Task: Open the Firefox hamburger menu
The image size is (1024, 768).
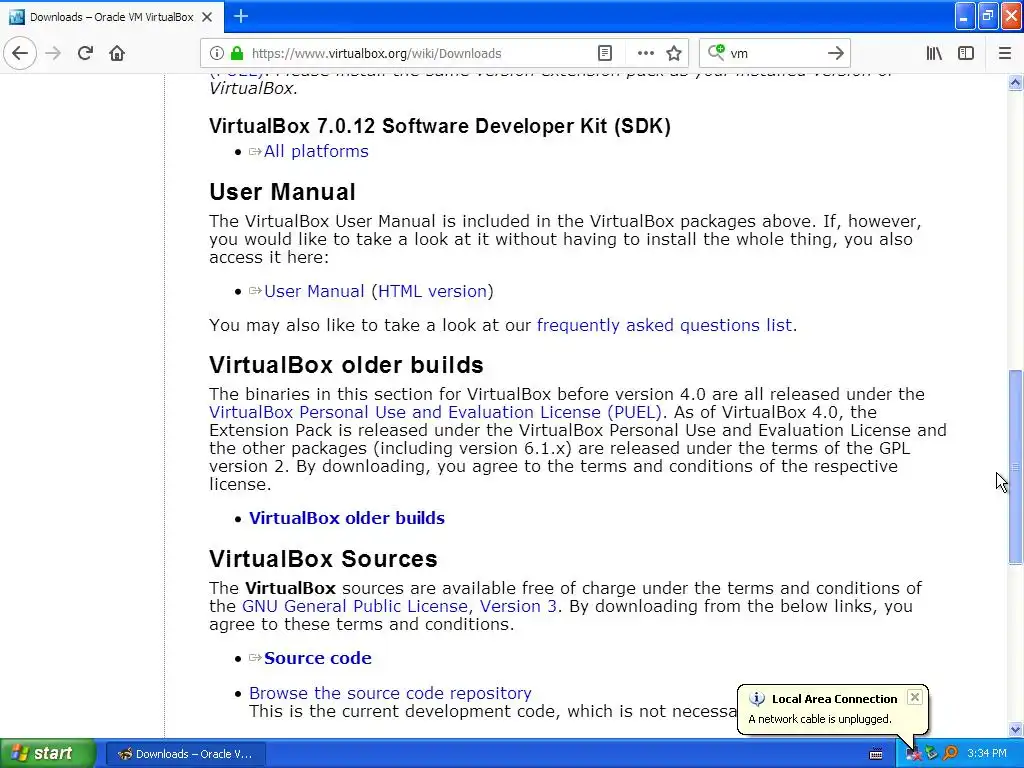Action: point(1004,53)
